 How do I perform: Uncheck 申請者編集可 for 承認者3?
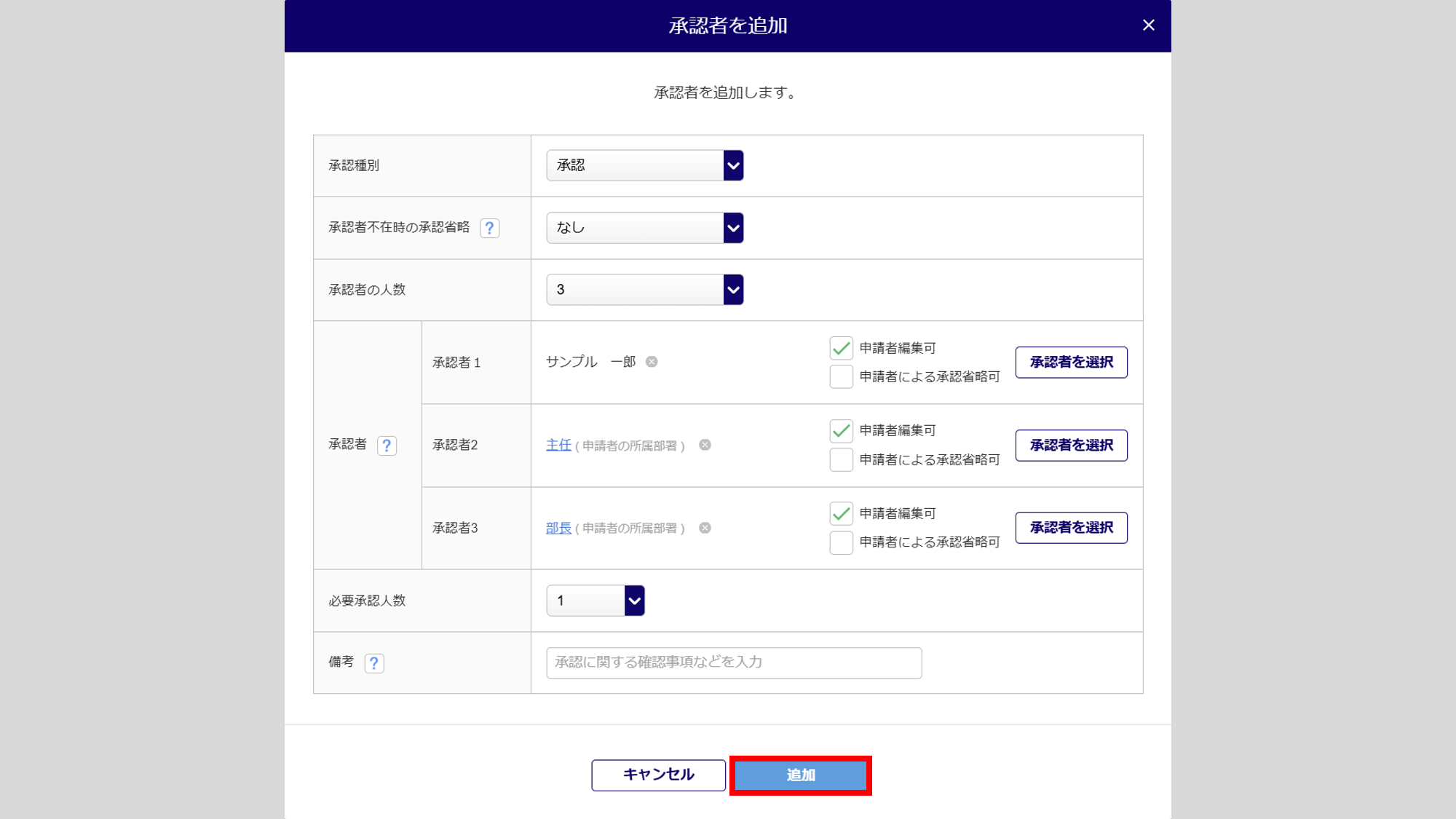coord(841,514)
